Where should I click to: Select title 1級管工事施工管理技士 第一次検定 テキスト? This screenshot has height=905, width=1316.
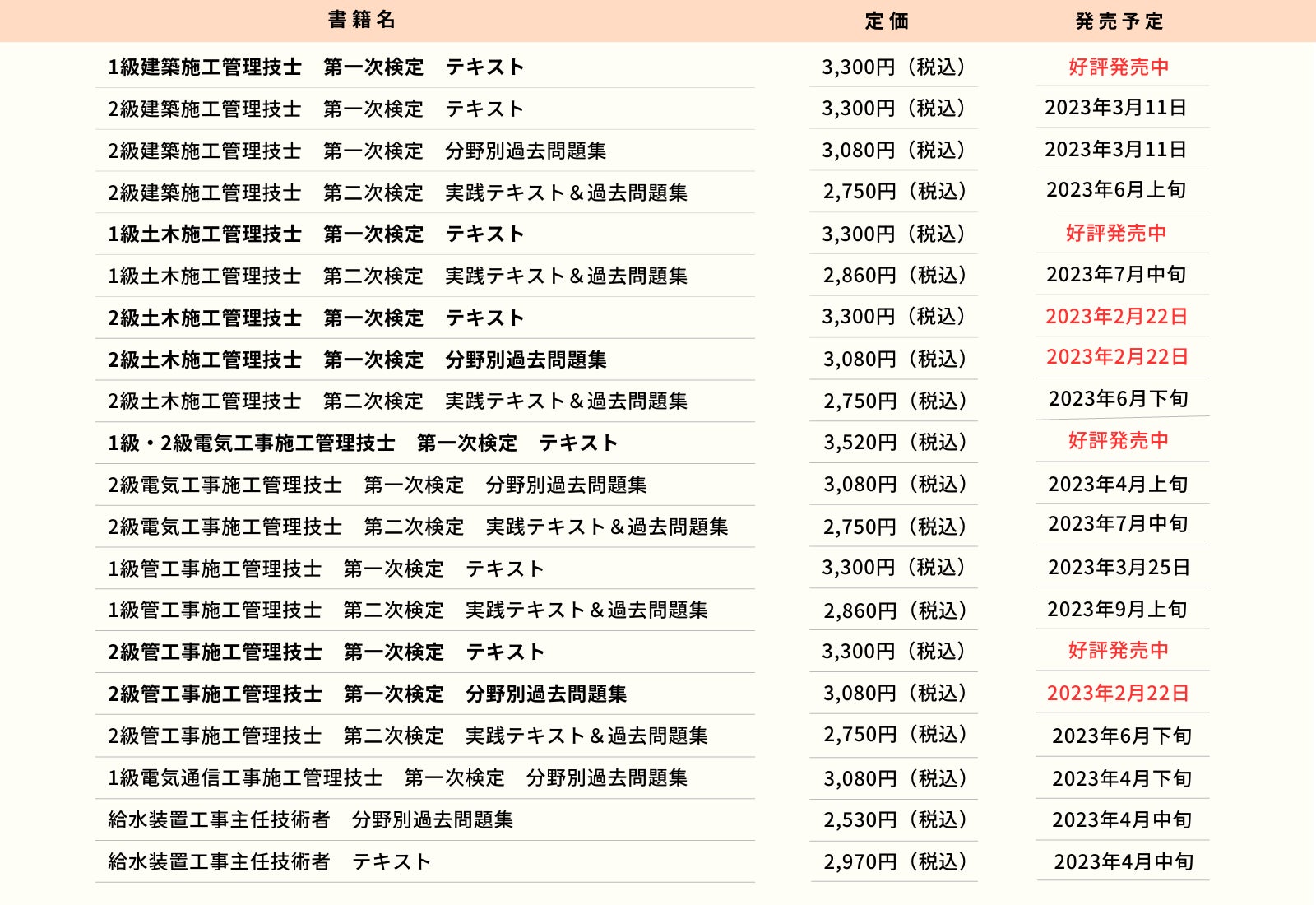pyautogui.click(x=326, y=569)
